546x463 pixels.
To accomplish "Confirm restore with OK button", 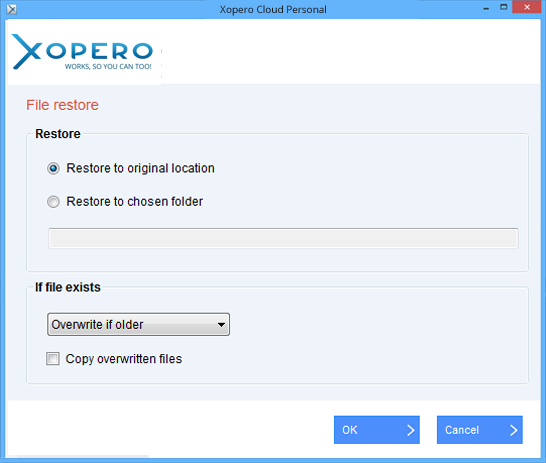I will (376, 430).
